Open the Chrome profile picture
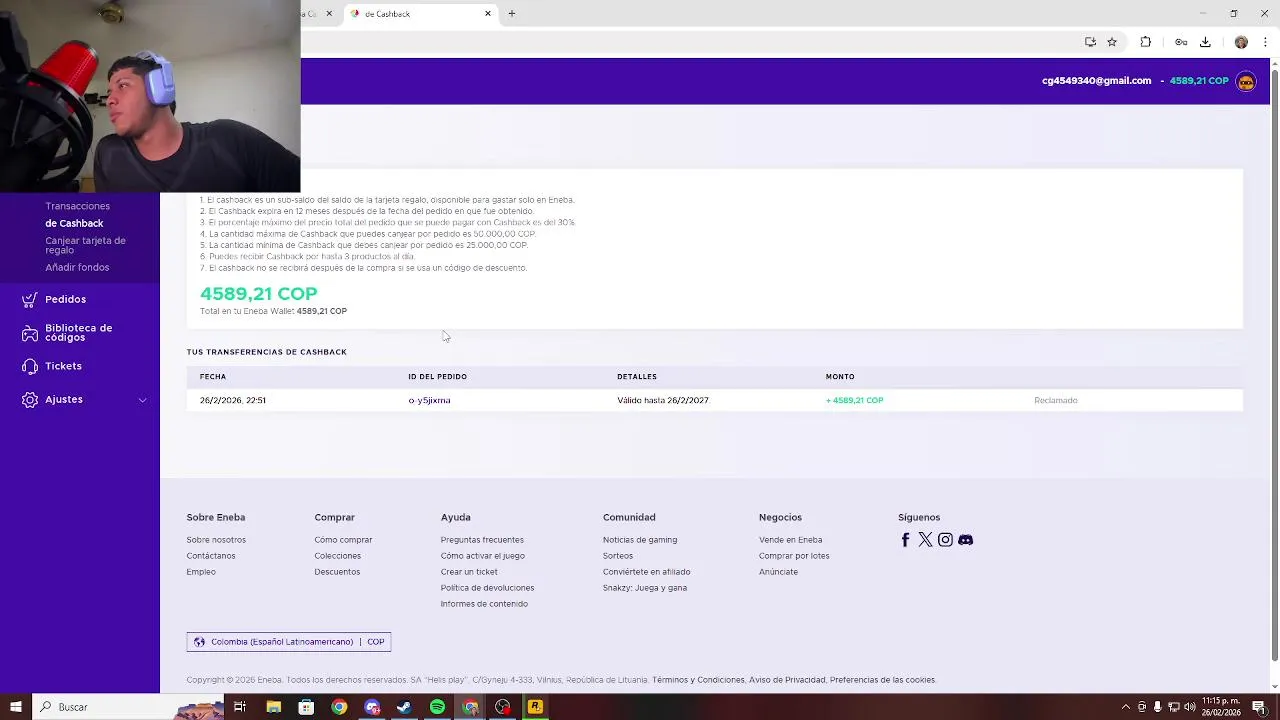 (1241, 42)
